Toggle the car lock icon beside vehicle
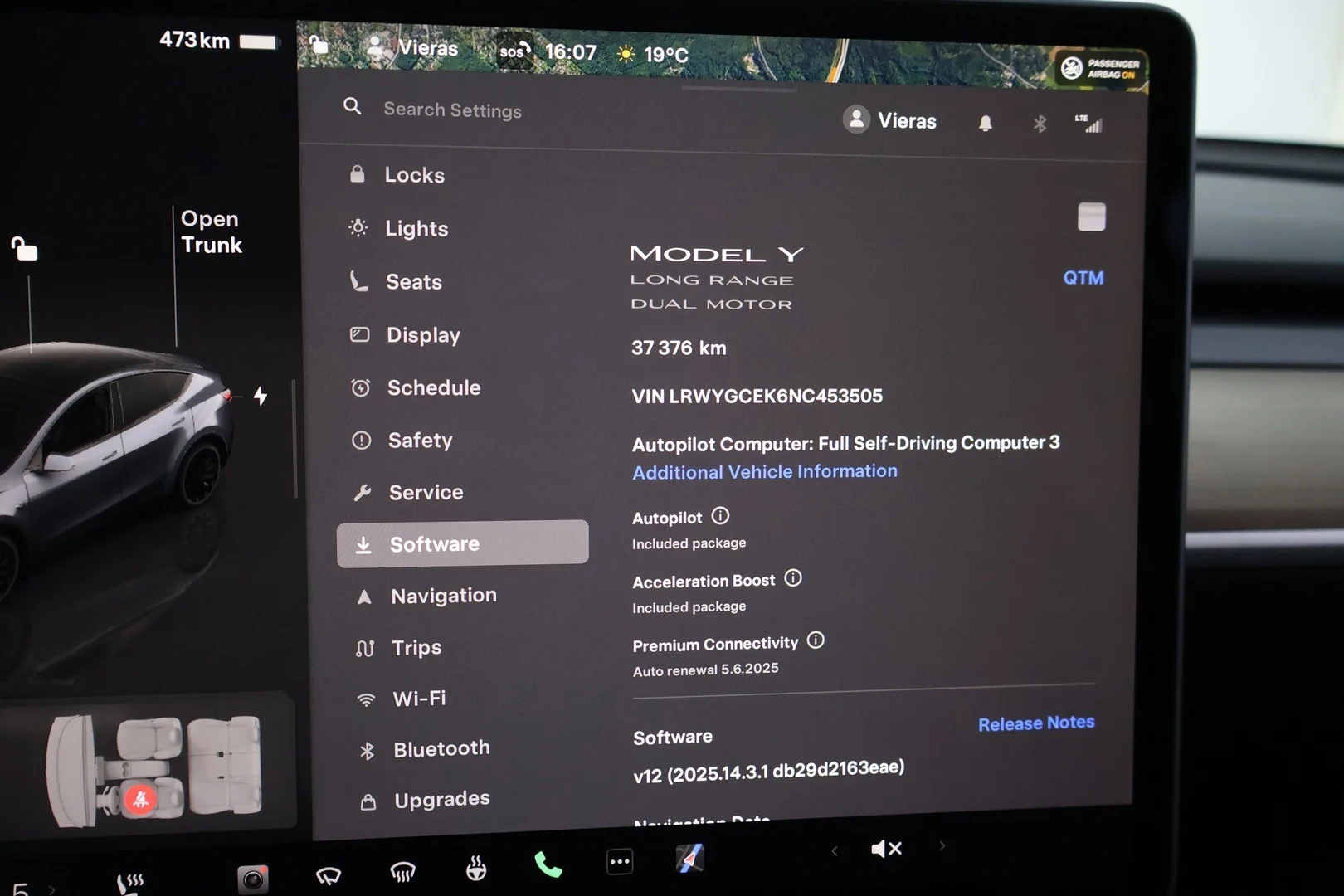Screen dimensions: 1344x896 (x=24, y=248)
